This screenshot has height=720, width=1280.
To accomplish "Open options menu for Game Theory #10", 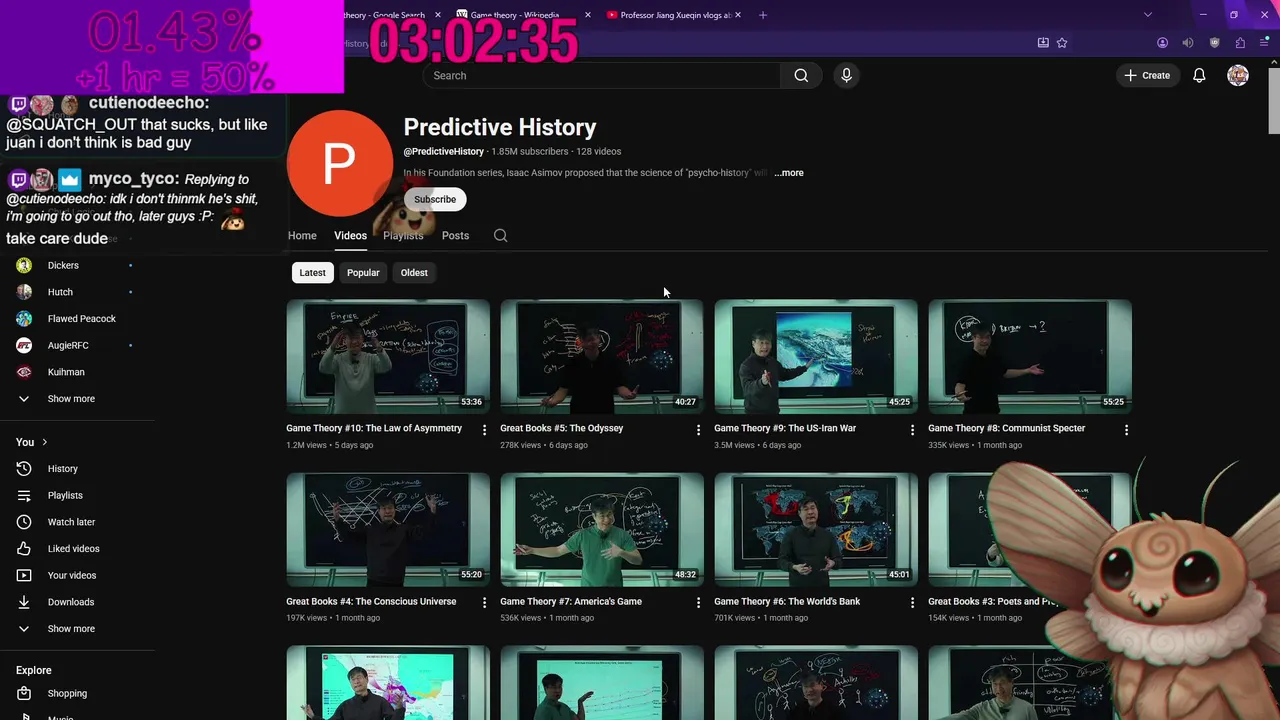I will click(x=485, y=430).
